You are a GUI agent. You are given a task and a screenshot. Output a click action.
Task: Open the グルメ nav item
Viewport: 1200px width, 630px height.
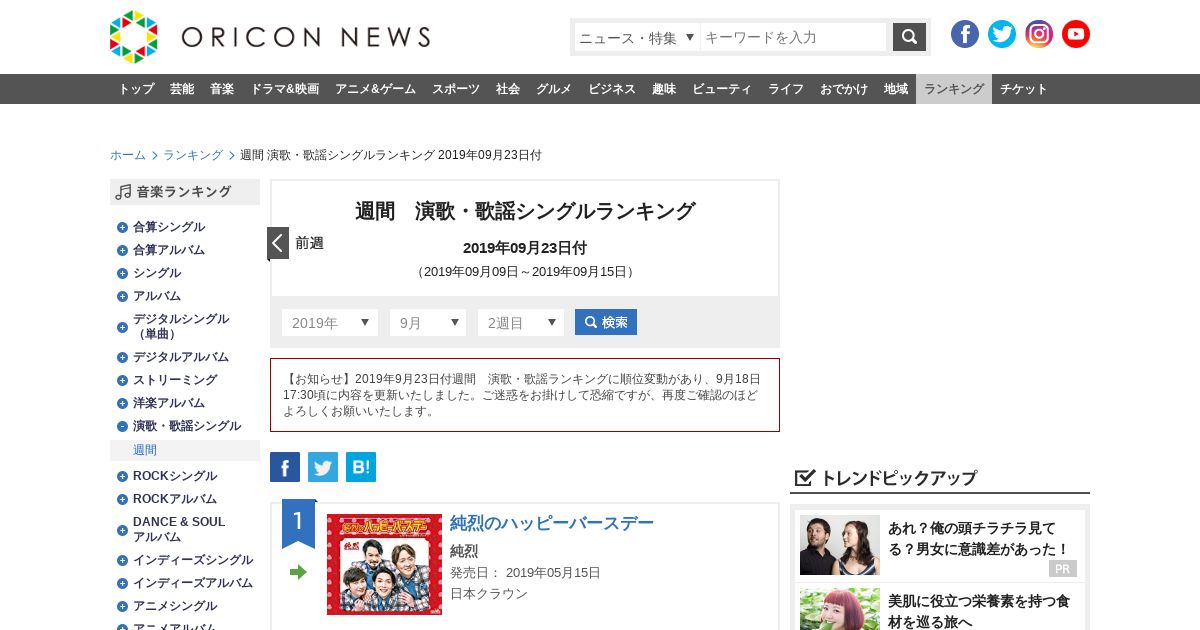point(554,89)
